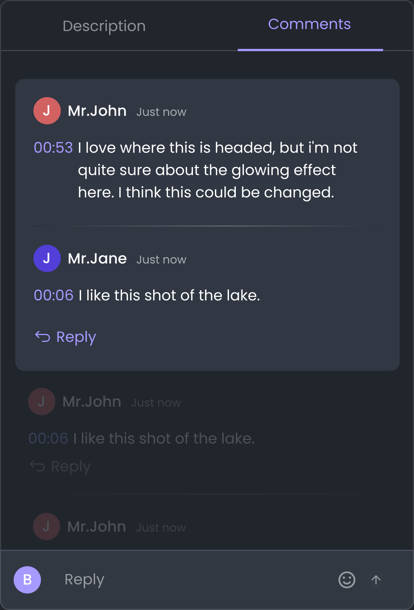The image size is (414, 610).
Task: Jump to the 00:53 timestamp
Action: point(53,148)
